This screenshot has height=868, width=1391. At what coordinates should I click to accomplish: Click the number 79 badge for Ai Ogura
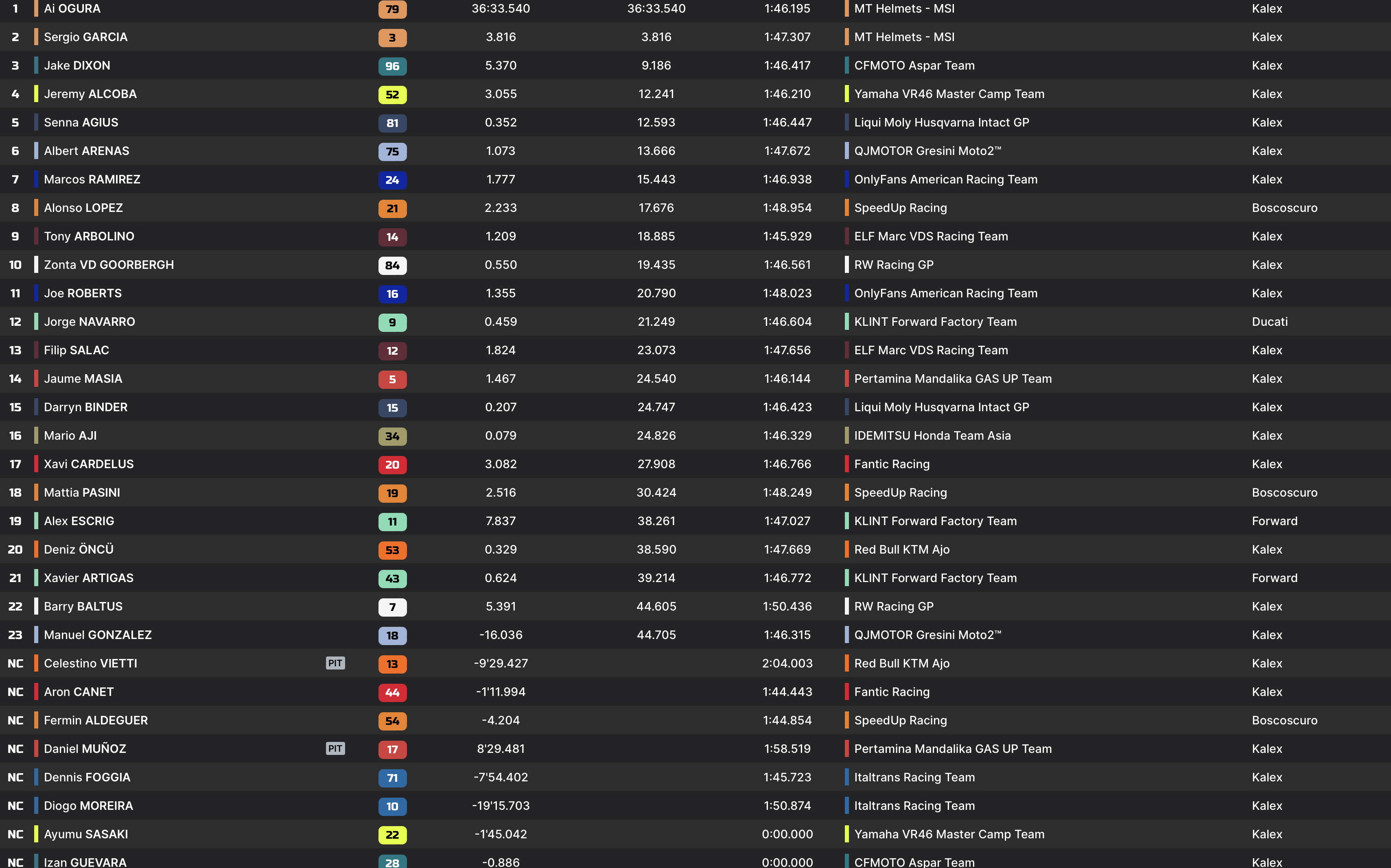392,9
